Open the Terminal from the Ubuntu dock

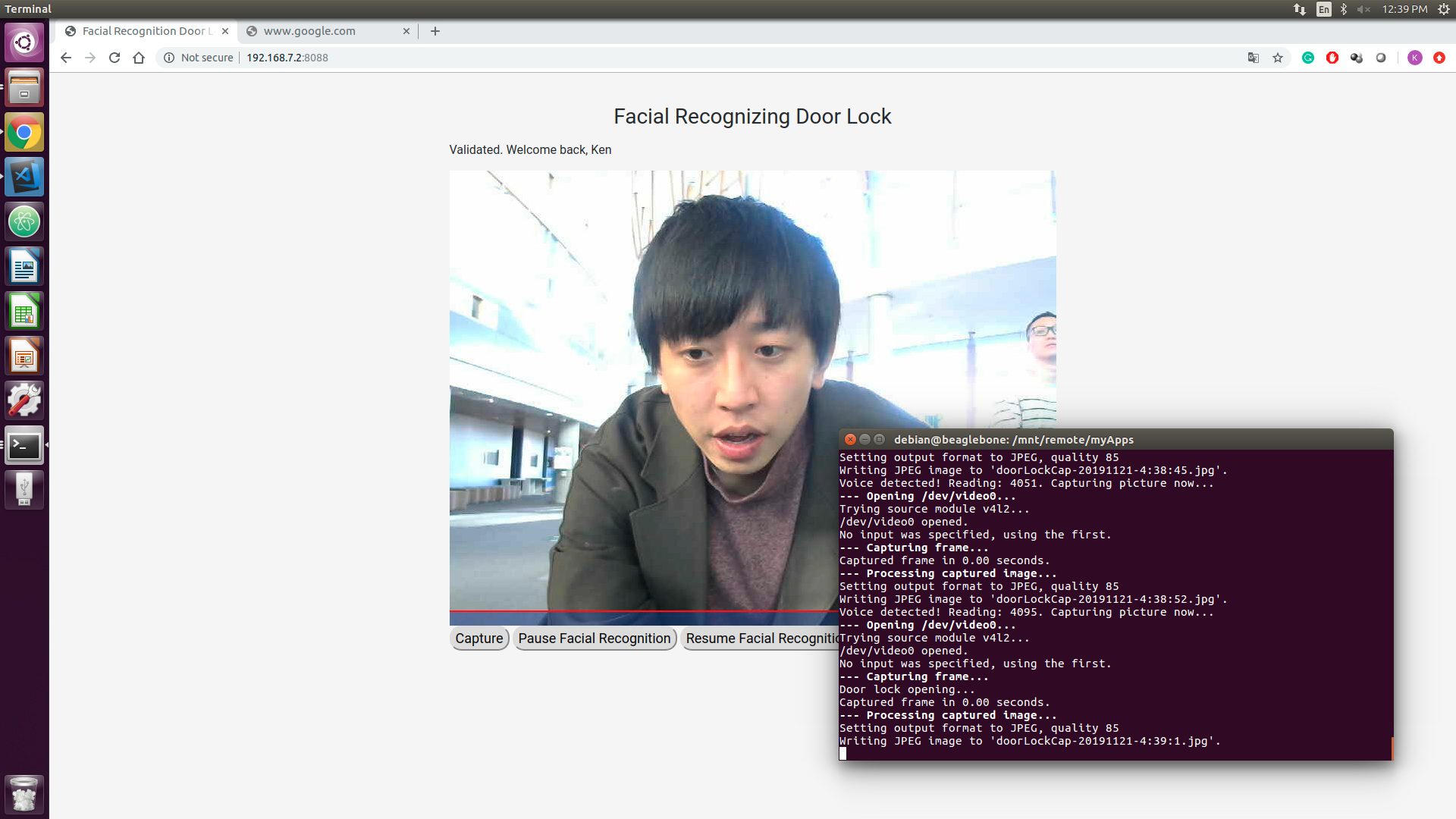coord(24,446)
